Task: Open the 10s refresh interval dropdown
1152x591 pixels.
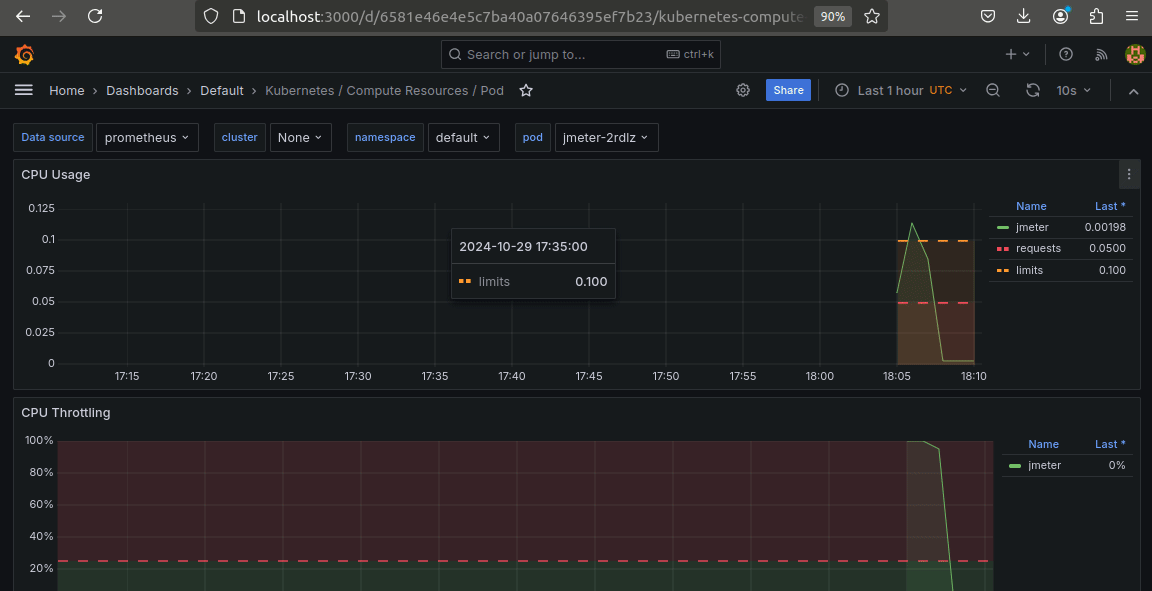Action: (x=1074, y=90)
